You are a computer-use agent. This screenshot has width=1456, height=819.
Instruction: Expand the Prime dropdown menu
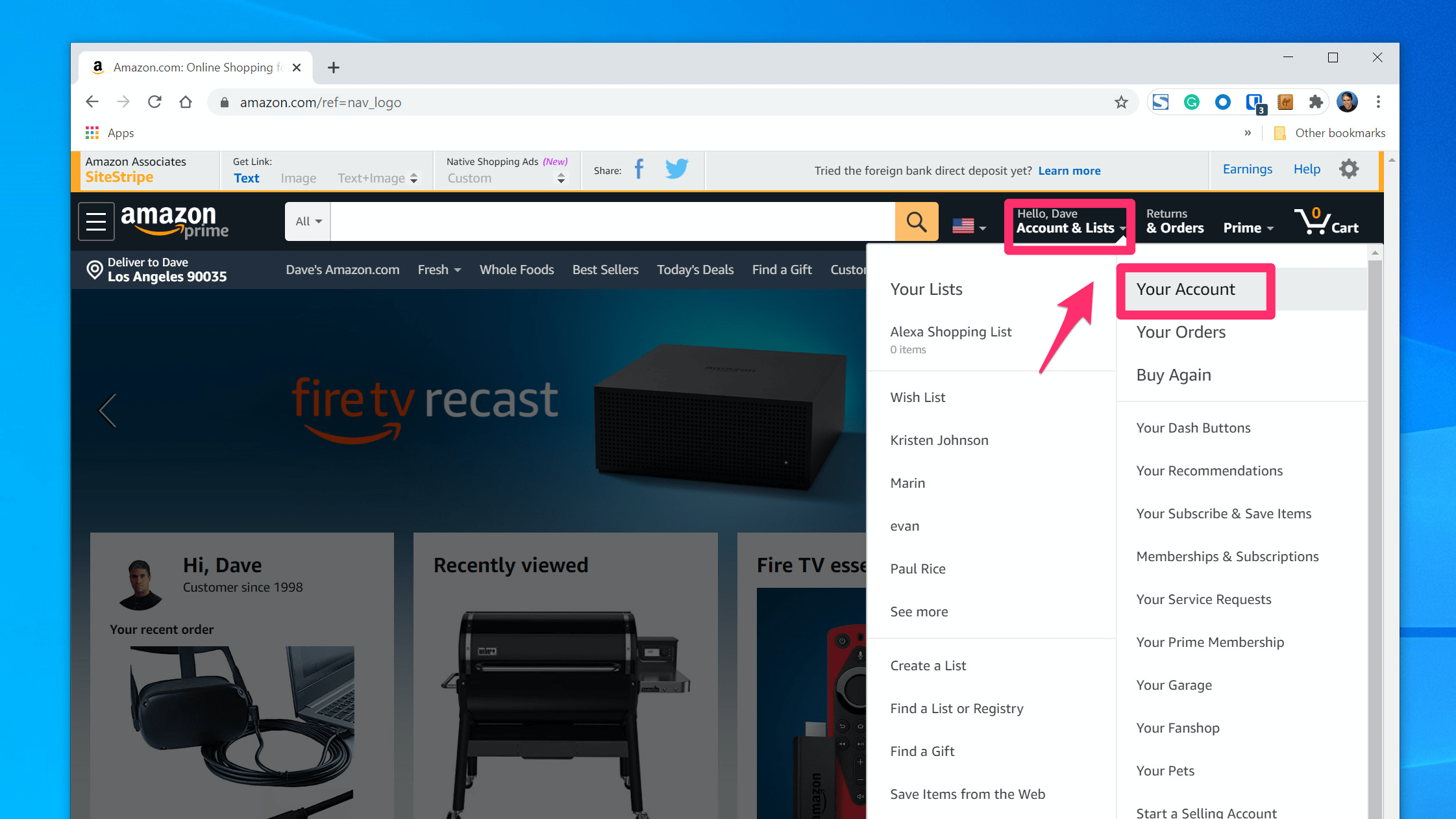1248,228
